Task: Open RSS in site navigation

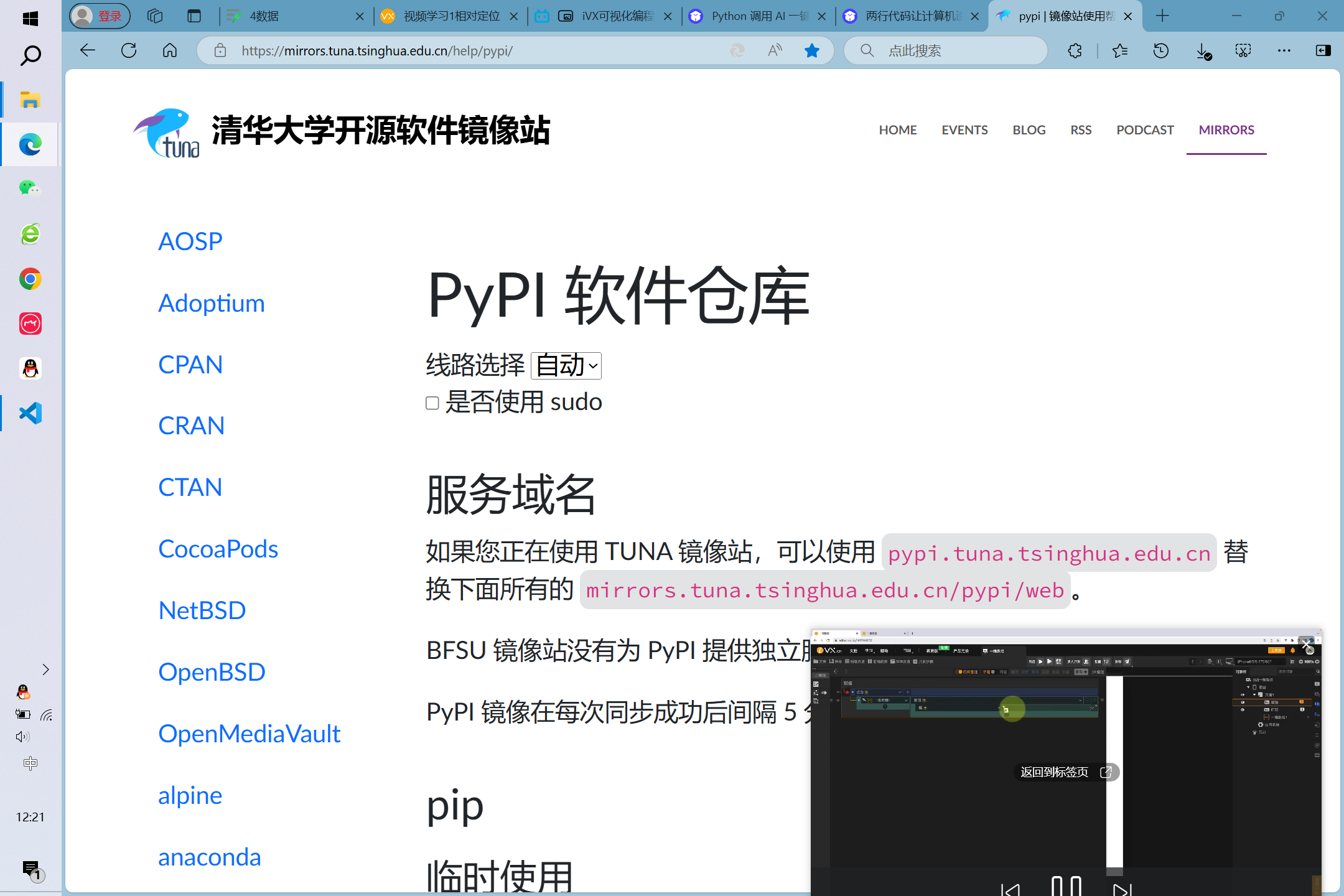Action: tap(1081, 130)
